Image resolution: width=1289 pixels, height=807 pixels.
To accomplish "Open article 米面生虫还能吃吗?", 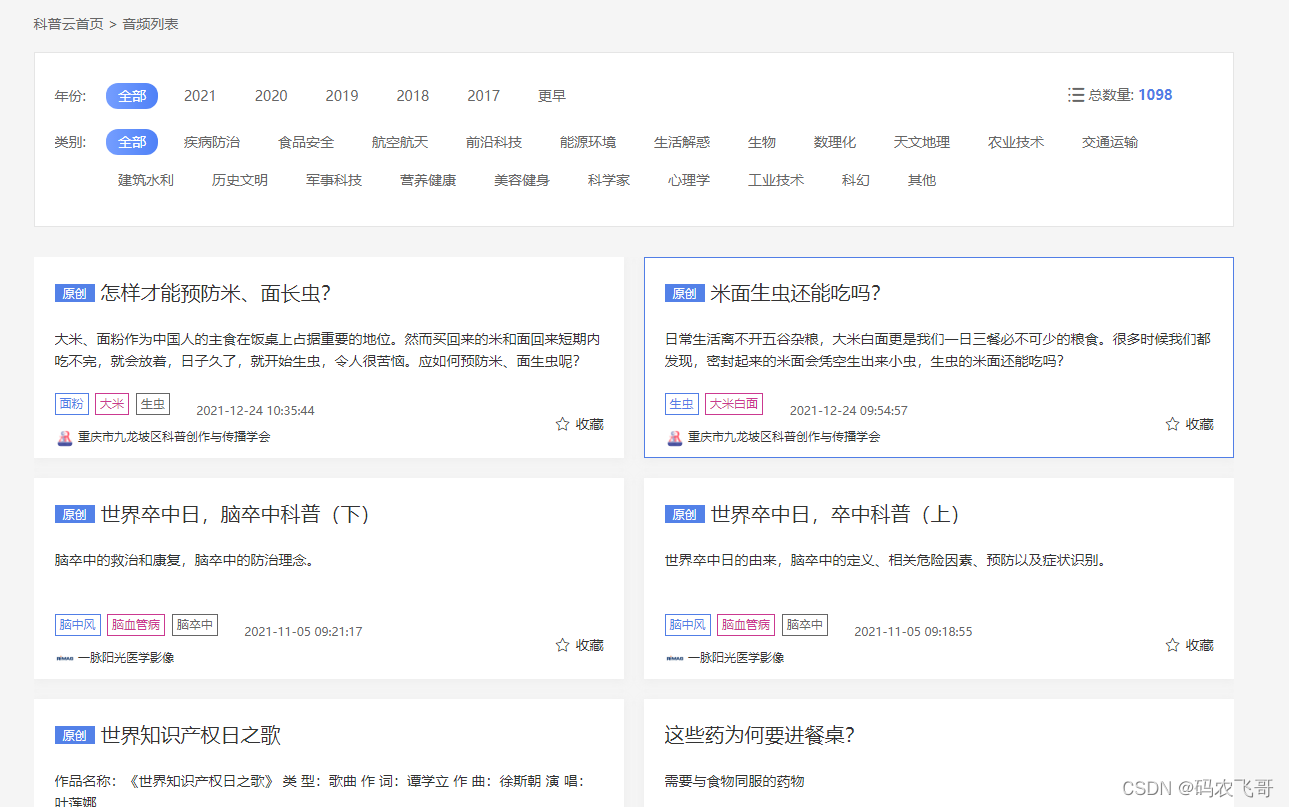I will tap(796, 293).
